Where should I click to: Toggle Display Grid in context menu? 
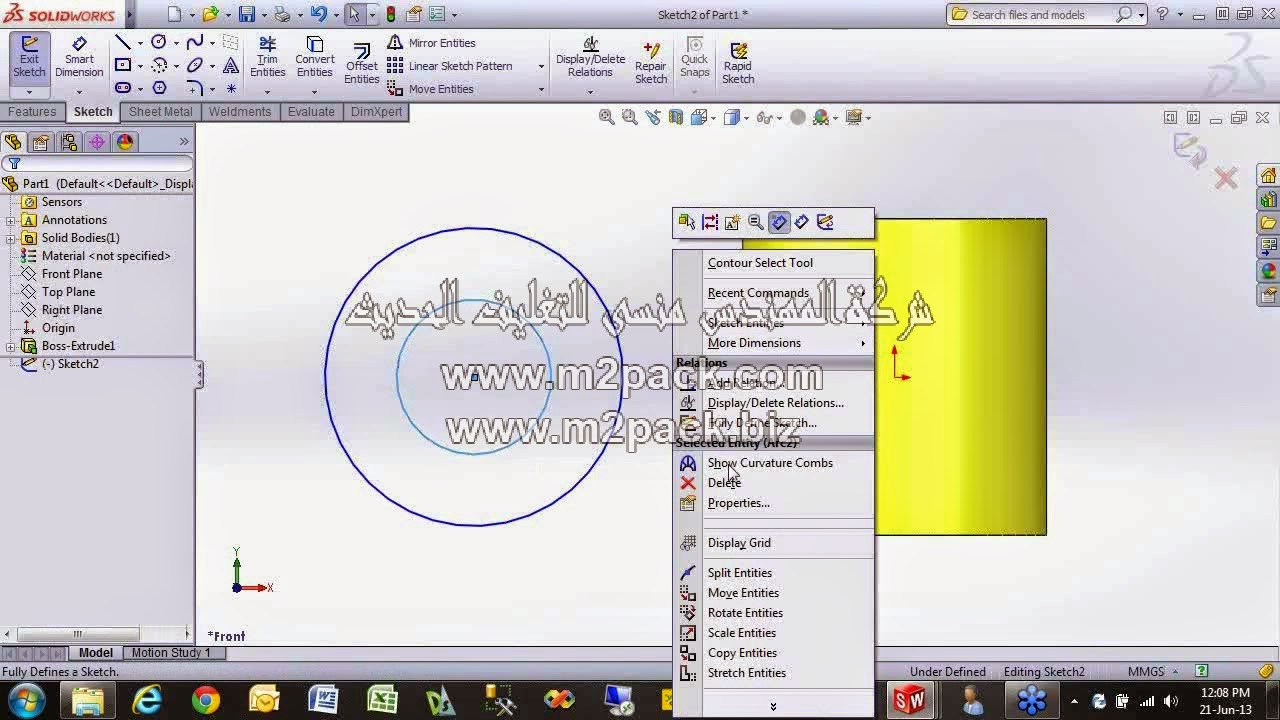739,543
